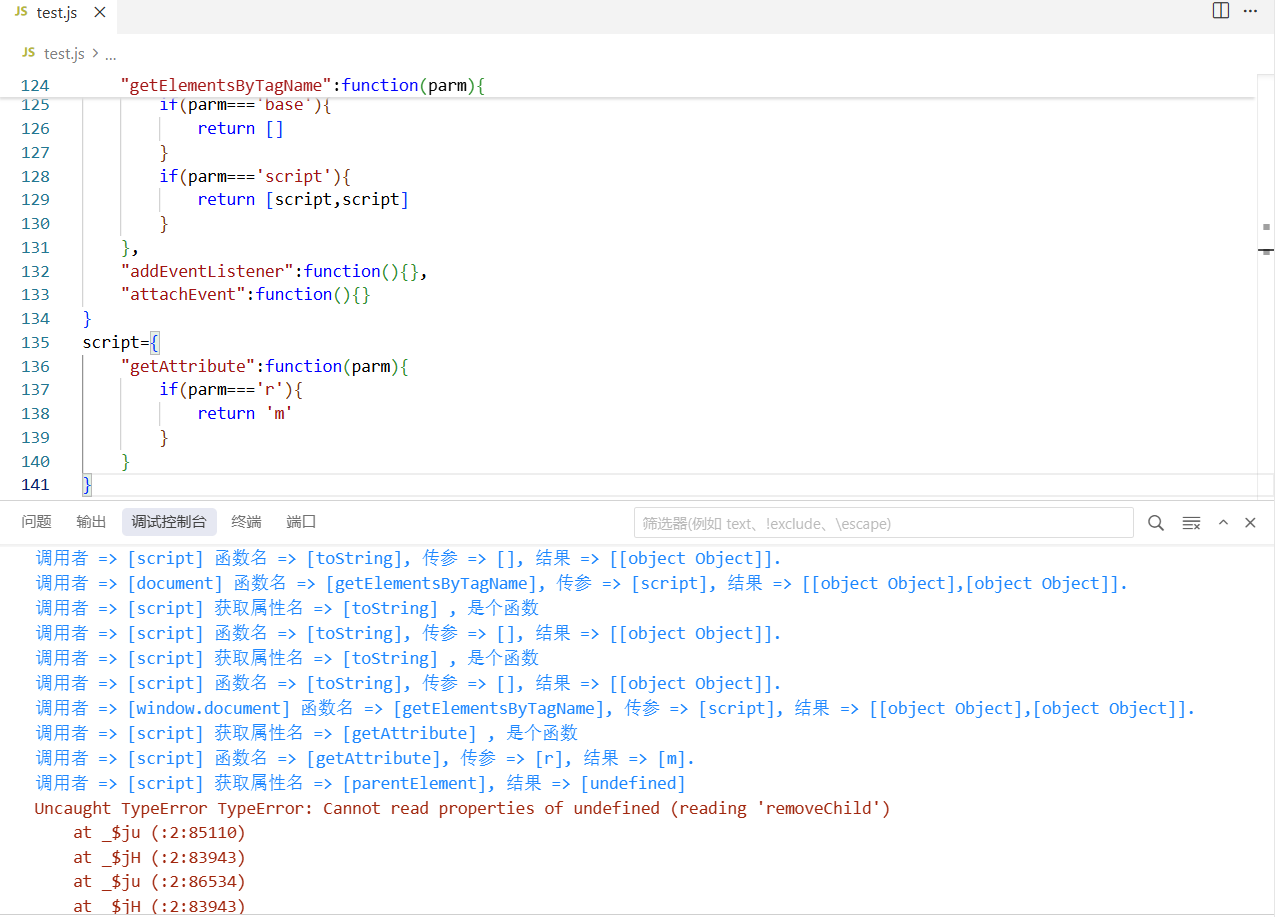The height and width of the screenshot is (917, 1276).
Task: Open the 端口 tab
Action: [x=301, y=522]
